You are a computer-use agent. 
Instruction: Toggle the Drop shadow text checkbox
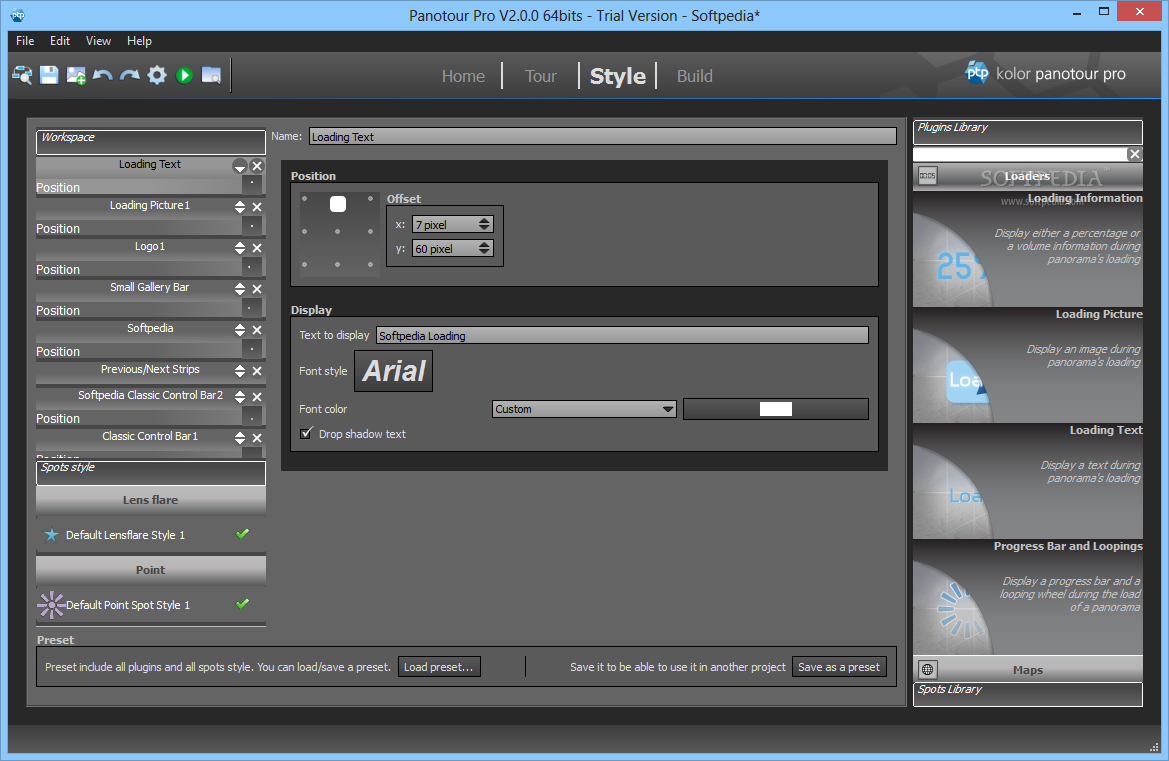(306, 434)
